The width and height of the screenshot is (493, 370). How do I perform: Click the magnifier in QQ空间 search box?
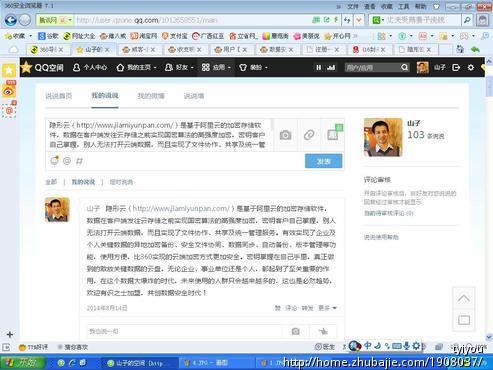click(x=404, y=68)
